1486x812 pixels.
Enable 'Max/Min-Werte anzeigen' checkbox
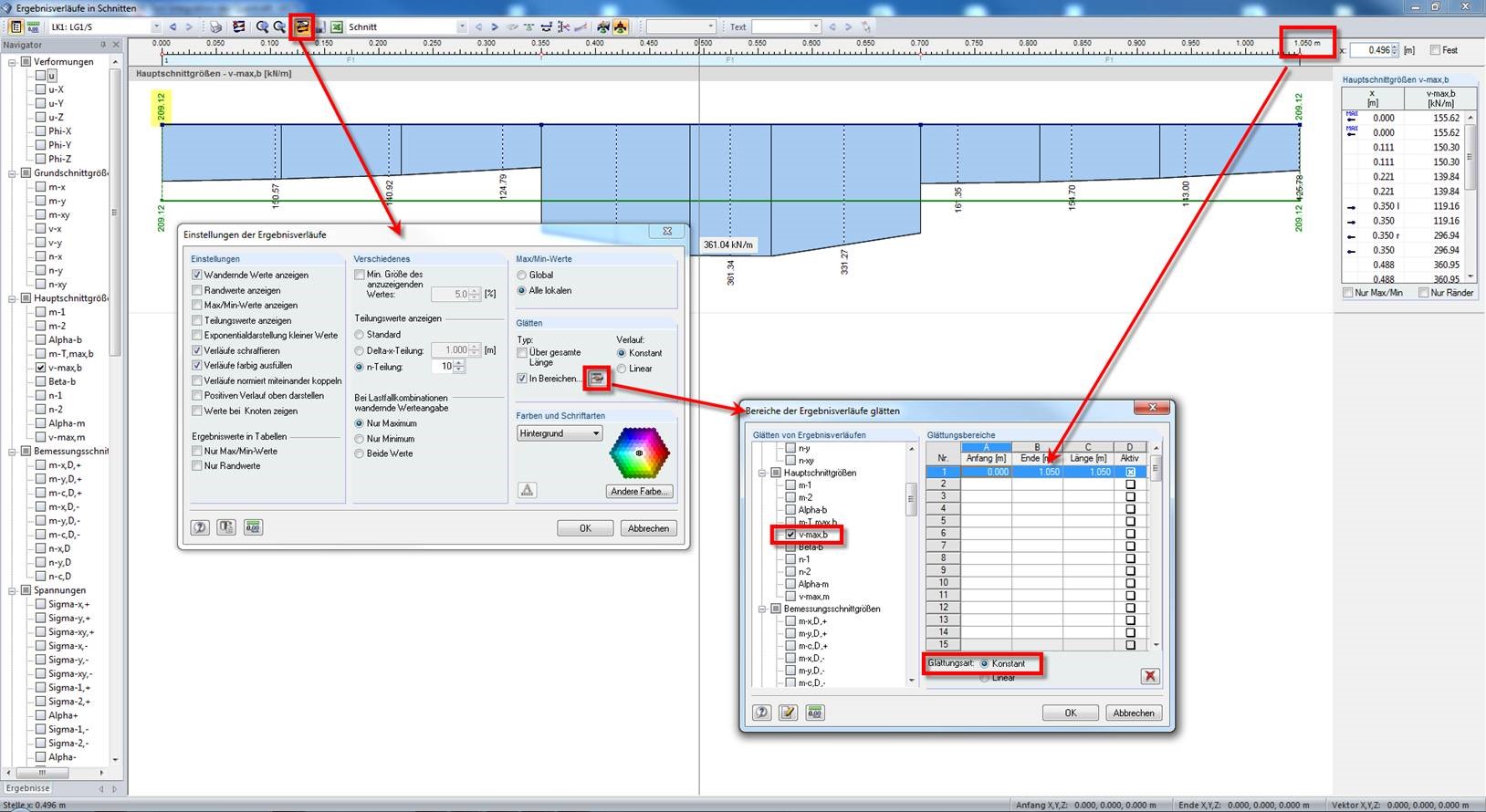[x=196, y=305]
